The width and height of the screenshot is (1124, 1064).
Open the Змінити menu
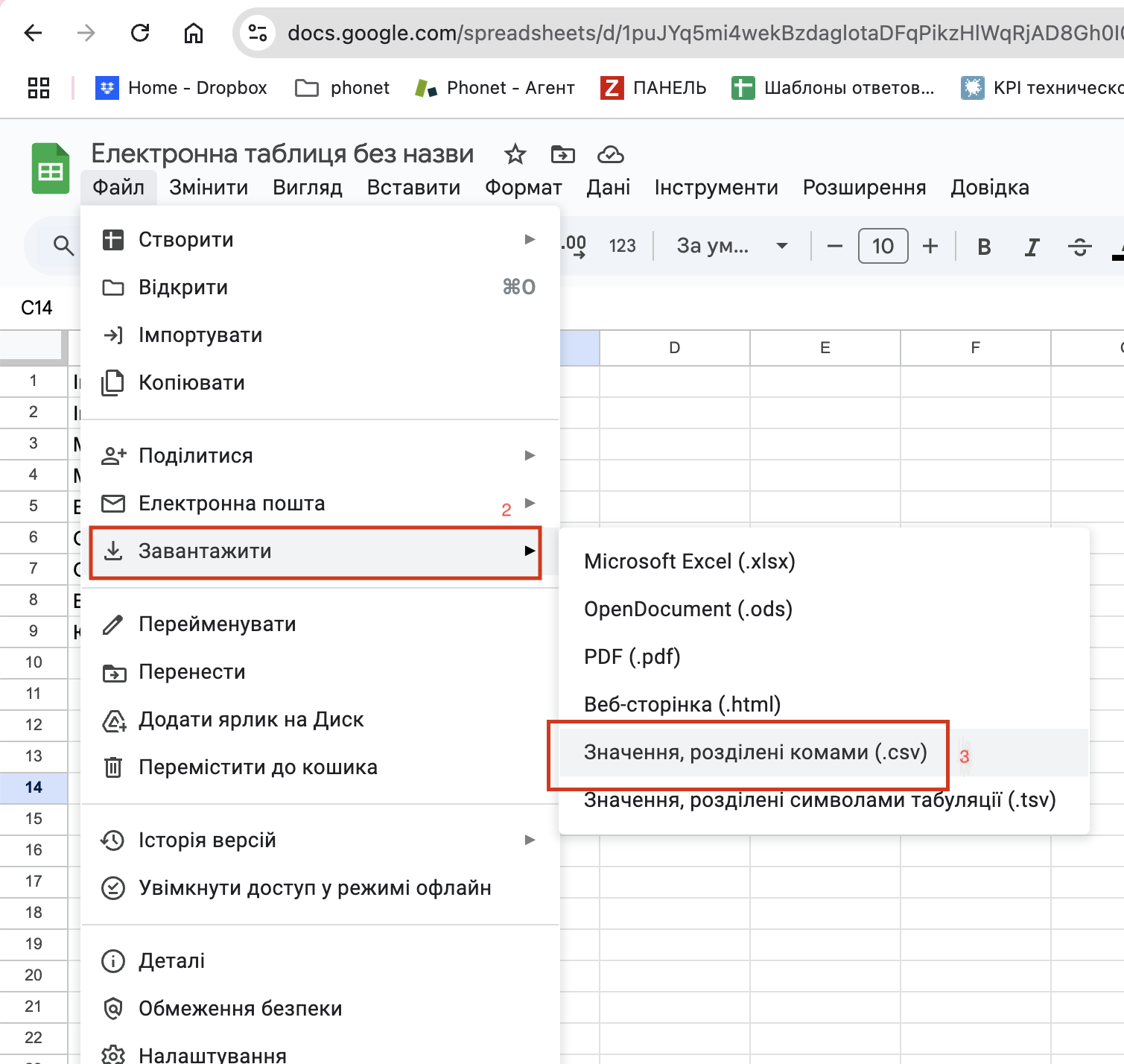tap(209, 187)
